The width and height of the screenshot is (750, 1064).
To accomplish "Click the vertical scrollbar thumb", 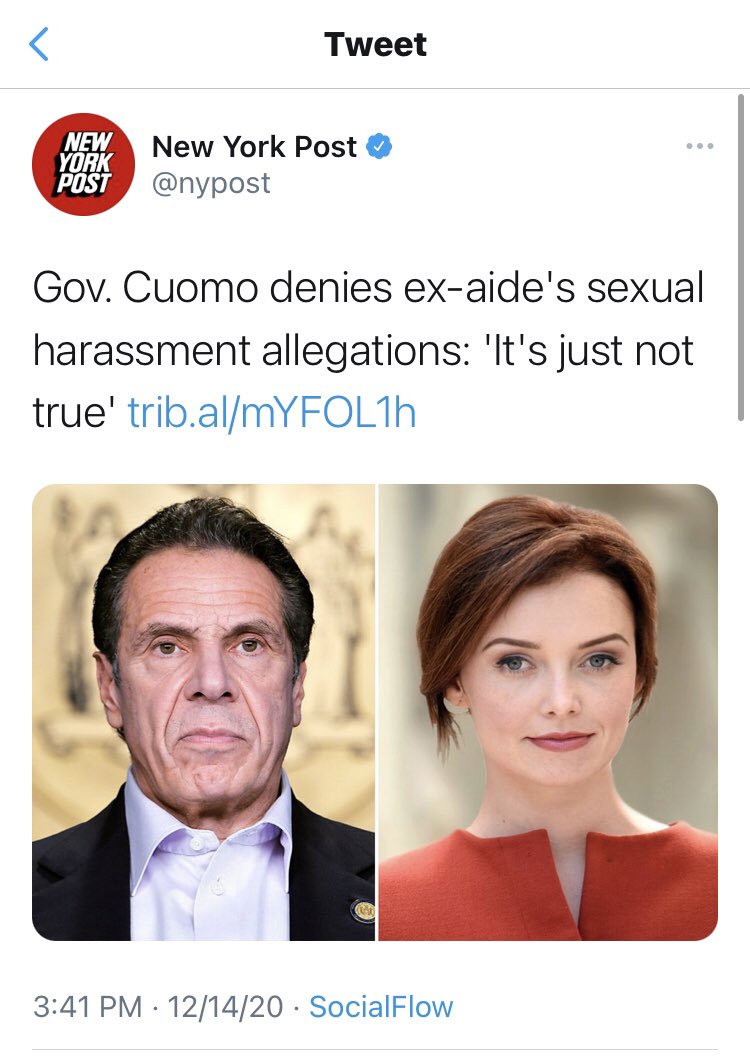I will (740, 258).
